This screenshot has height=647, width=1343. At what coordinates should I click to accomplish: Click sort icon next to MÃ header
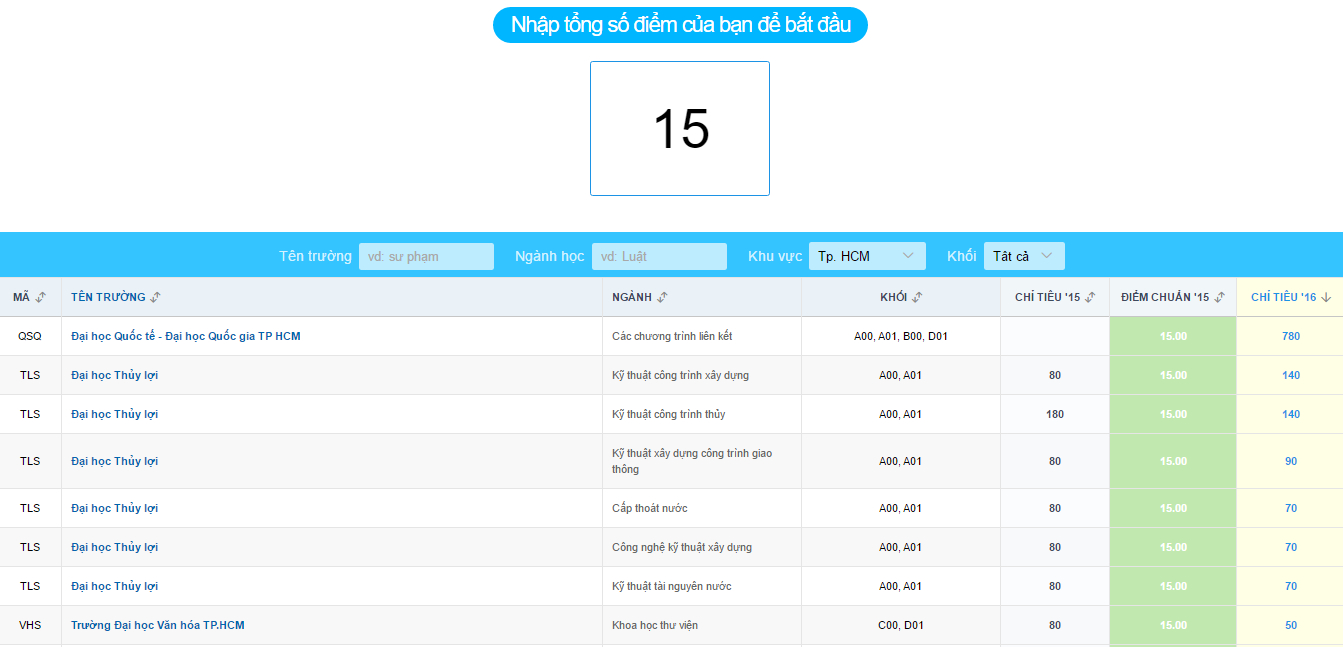pyautogui.click(x=41, y=297)
